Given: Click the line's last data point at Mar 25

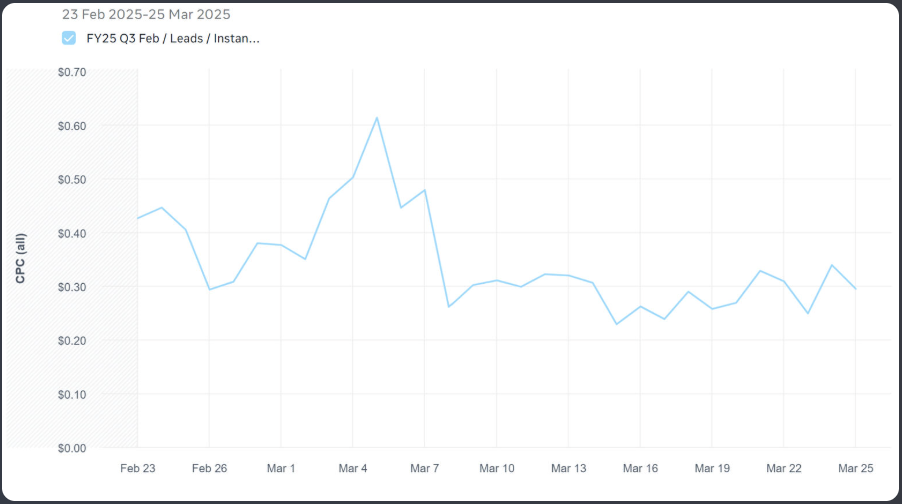Looking at the screenshot, I should click(855, 288).
